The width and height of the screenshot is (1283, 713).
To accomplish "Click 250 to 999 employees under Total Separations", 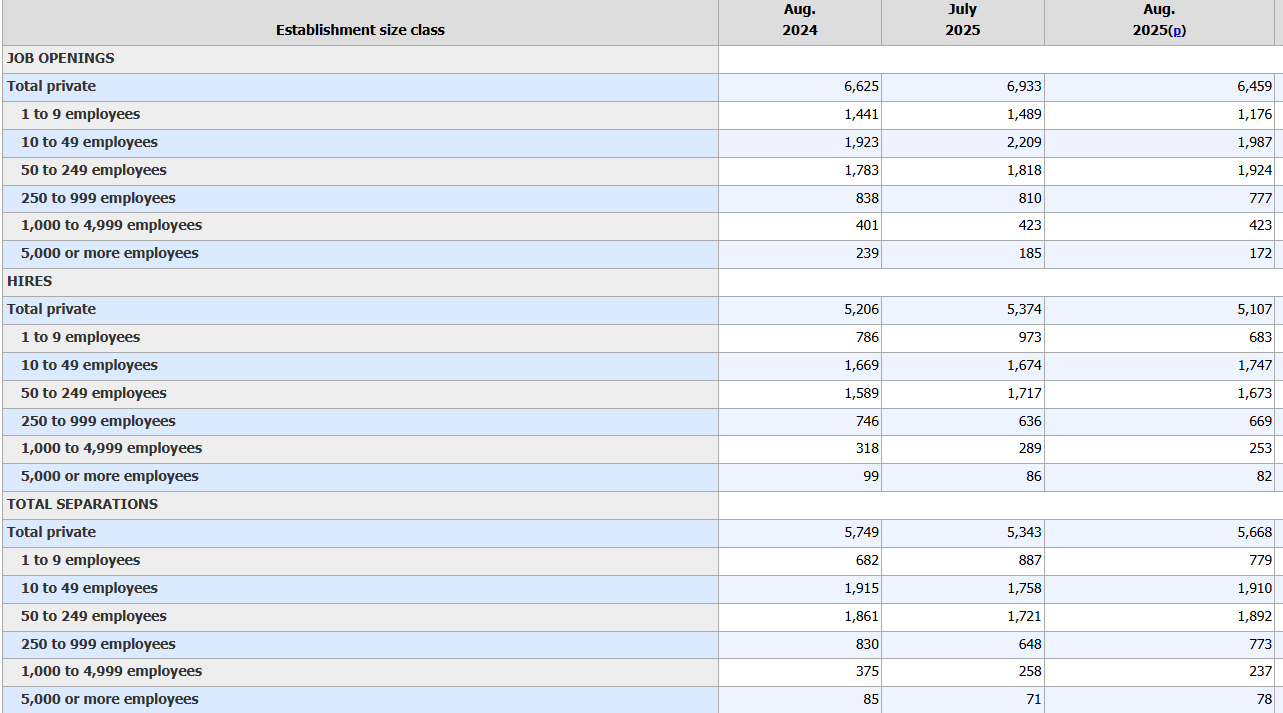I will tap(98, 645).
